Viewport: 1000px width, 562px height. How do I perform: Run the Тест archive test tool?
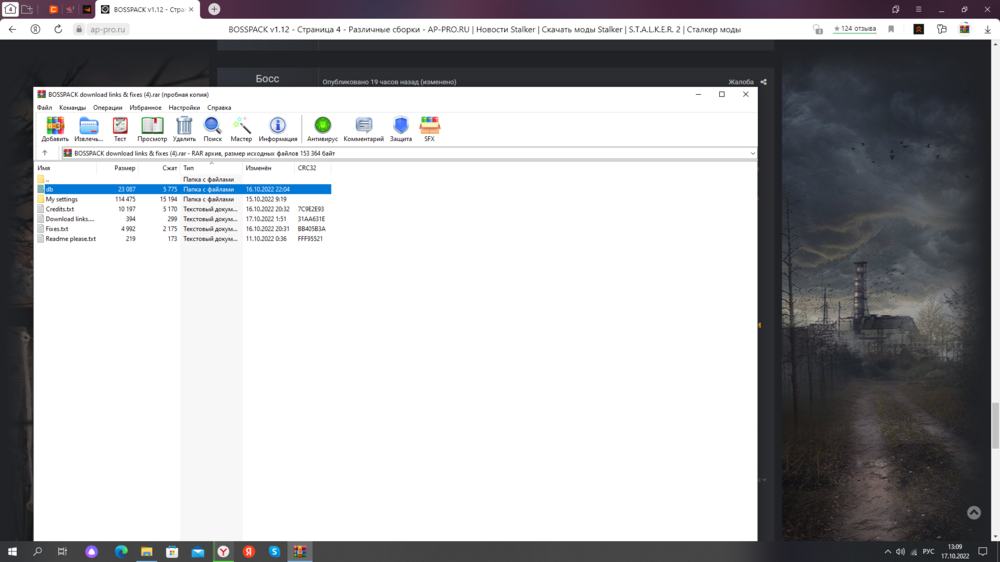coord(120,128)
